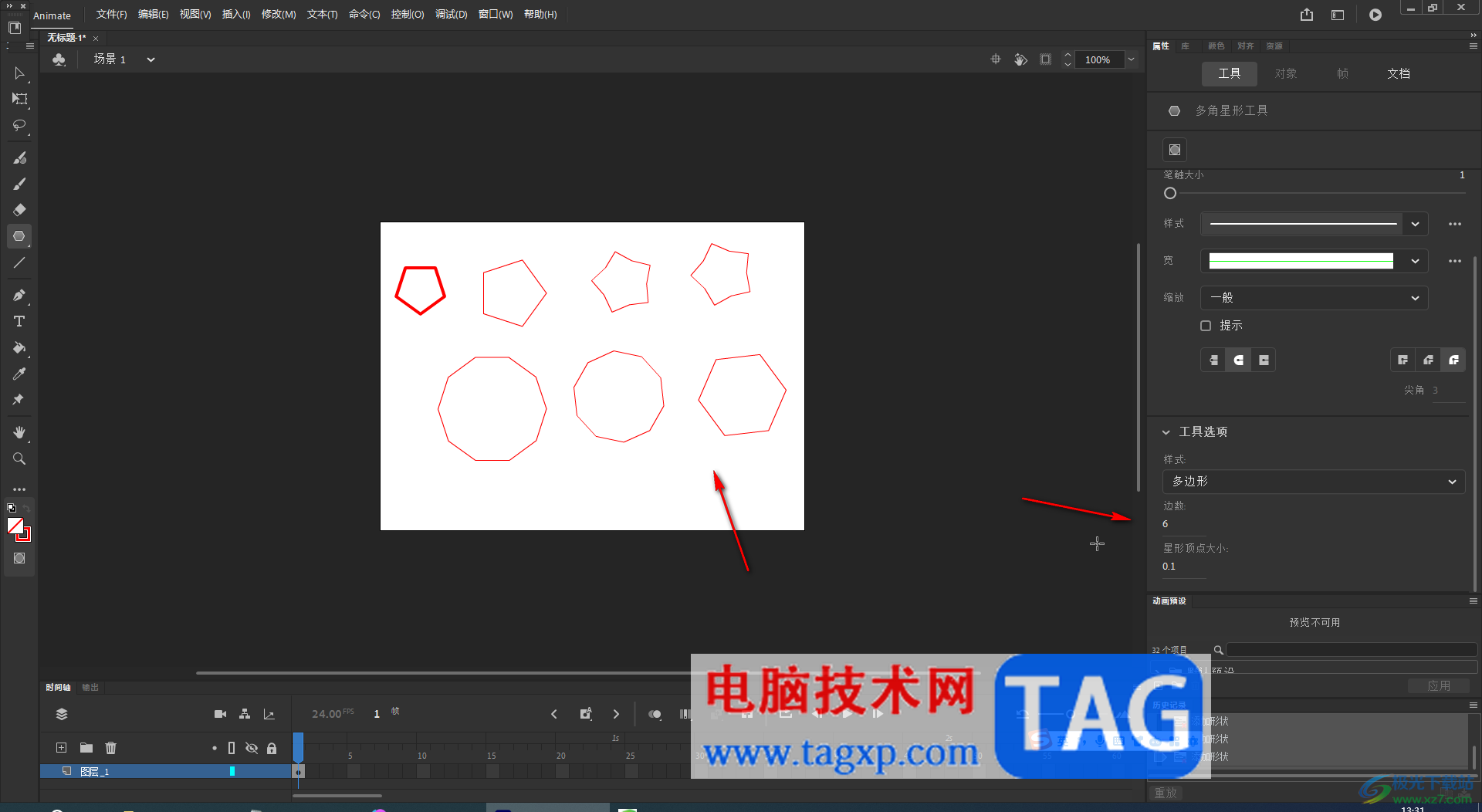Select the Eraser tool
This screenshot has width=1482, height=812.
click(19, 210)
